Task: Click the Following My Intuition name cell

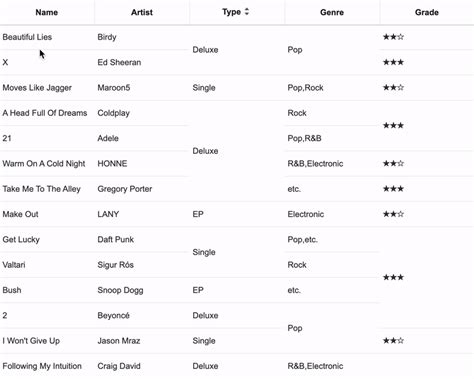Action: tap(47, 366)
